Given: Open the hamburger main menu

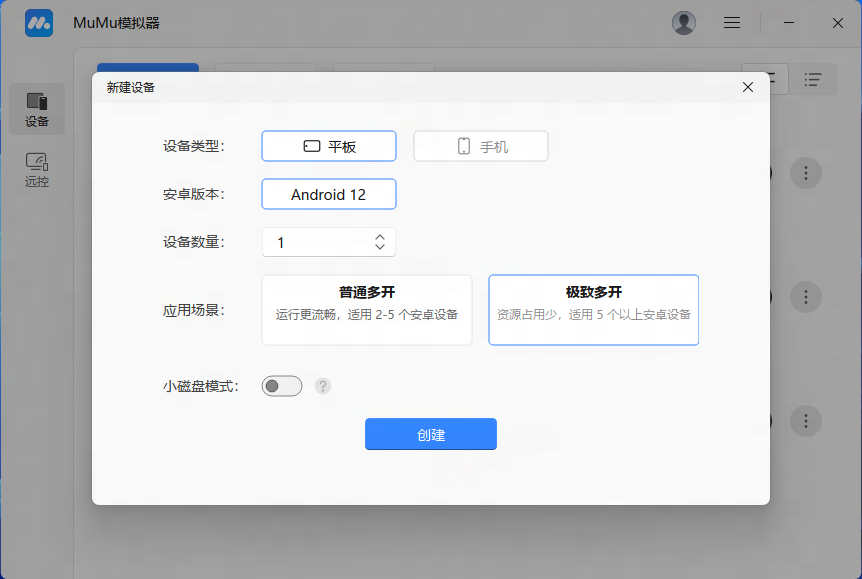Looking at the screenshot, I should tap(732, 23).
